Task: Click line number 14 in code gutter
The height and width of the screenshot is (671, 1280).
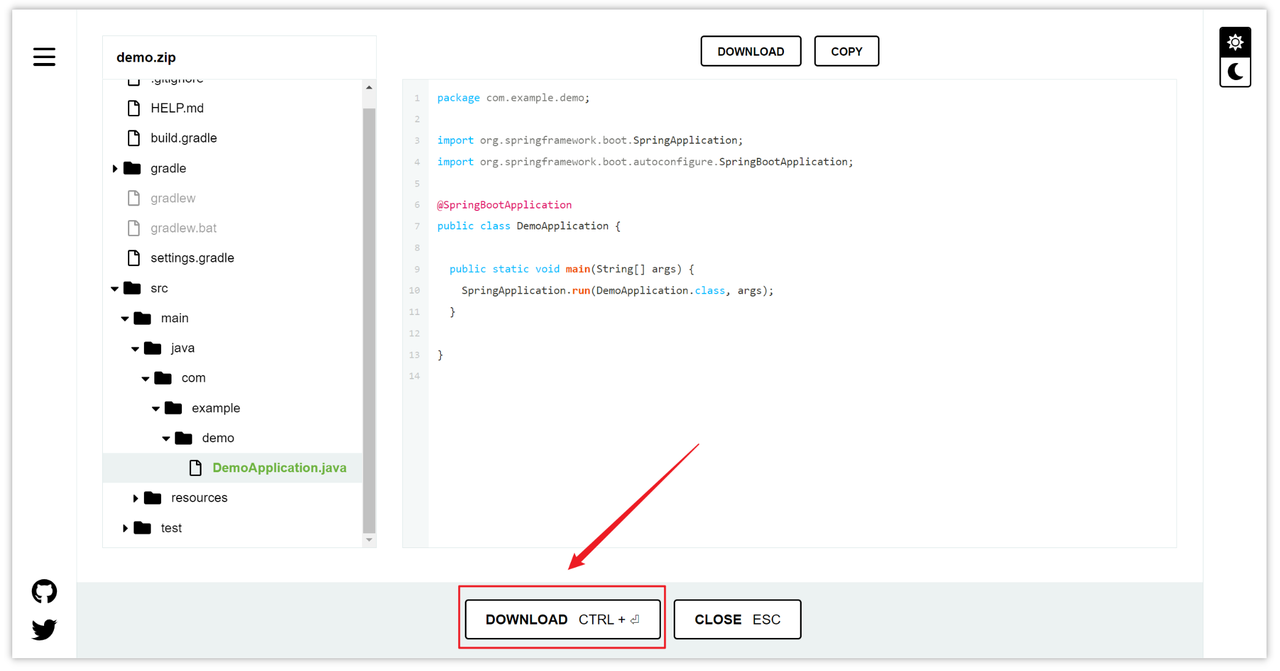Action: click(x=415, y=376)
